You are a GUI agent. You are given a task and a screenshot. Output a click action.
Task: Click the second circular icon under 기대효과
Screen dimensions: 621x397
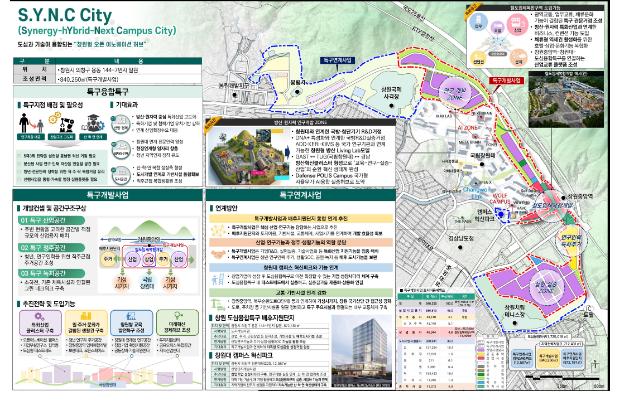tap(121, 149)
